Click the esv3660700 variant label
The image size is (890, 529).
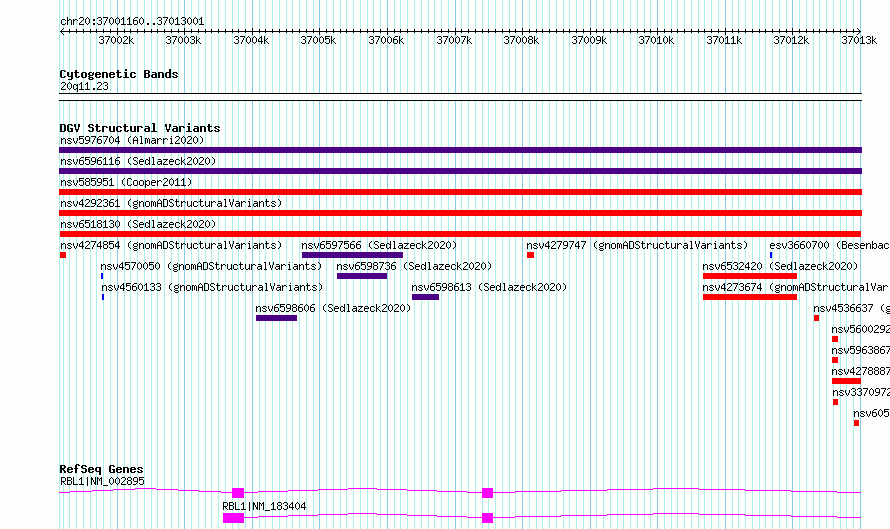pyautogui.click(x=829, y=245)
